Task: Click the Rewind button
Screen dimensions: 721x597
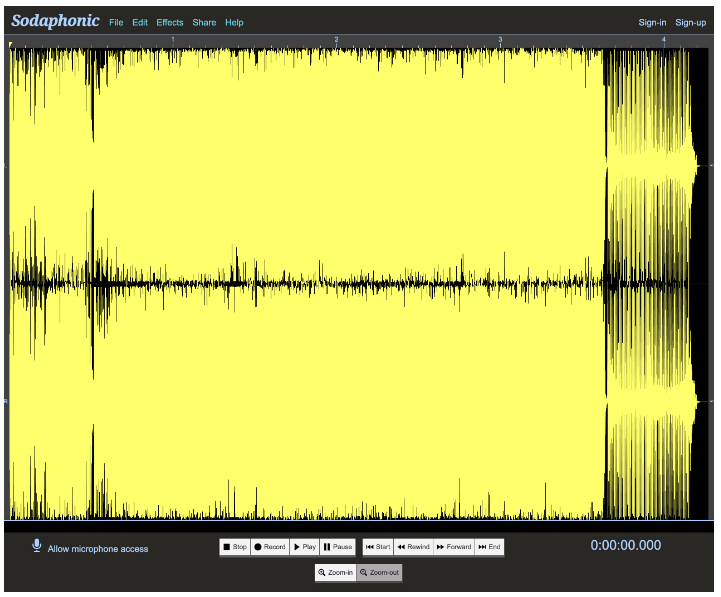Action: click(413, 547)
